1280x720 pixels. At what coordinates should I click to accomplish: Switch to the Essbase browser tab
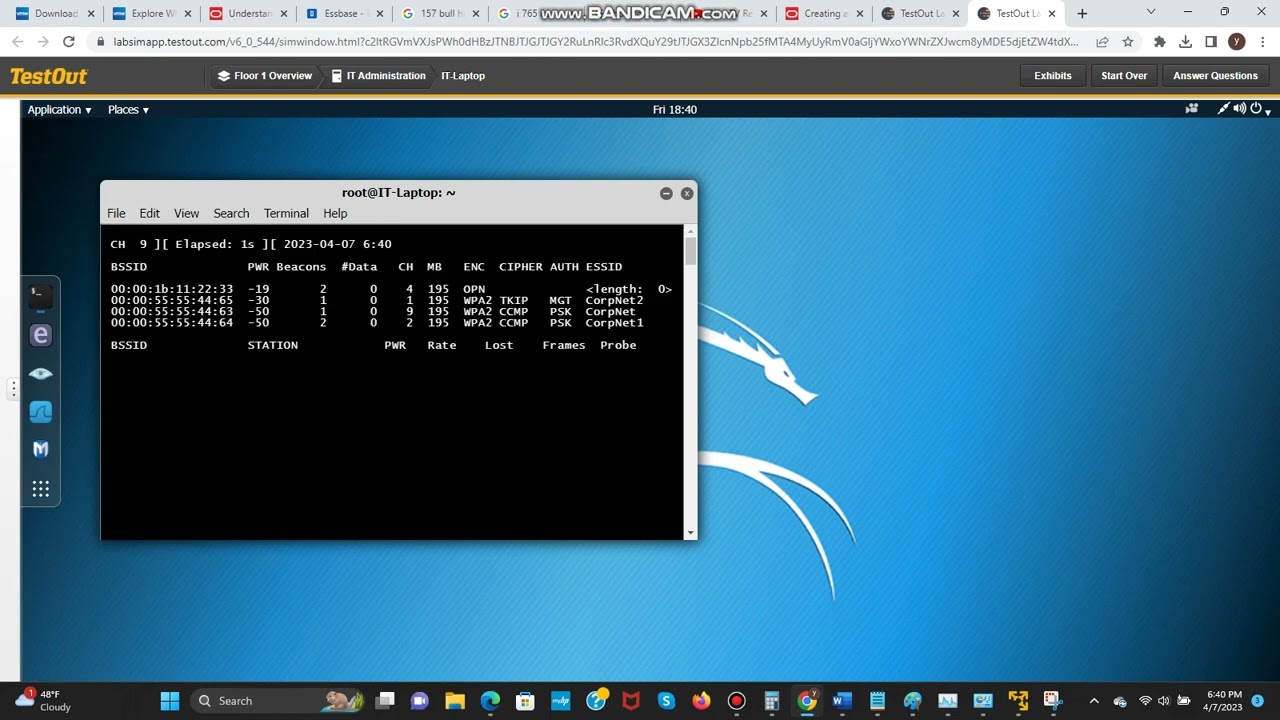[343, 14]
